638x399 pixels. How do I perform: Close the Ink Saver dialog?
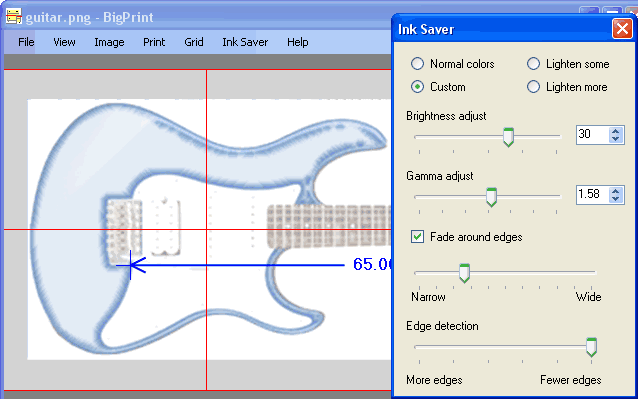tap(622, 29)
